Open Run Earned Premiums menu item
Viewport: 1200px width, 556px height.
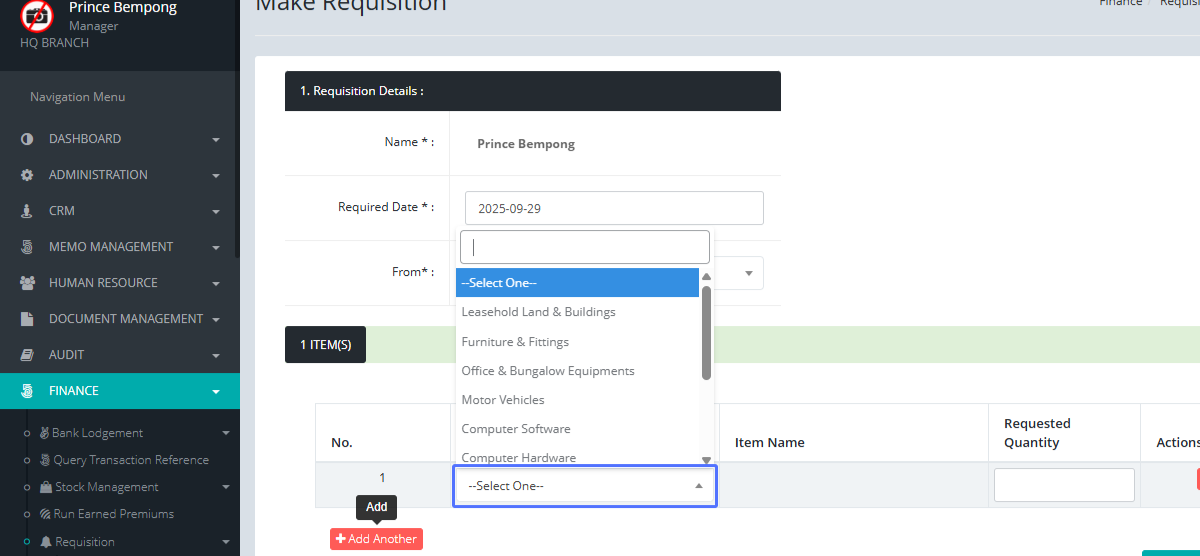113,514
